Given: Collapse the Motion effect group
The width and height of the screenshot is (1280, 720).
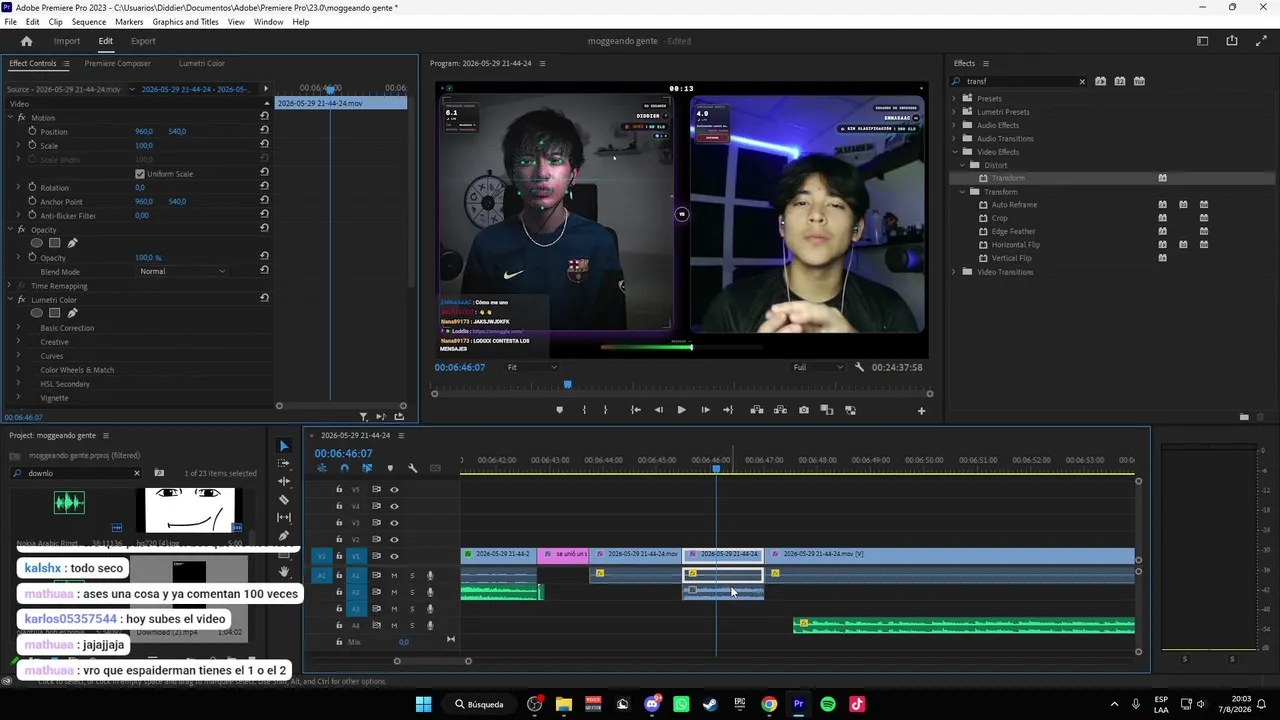Looking at the screenshot, I should coord(9,118).
